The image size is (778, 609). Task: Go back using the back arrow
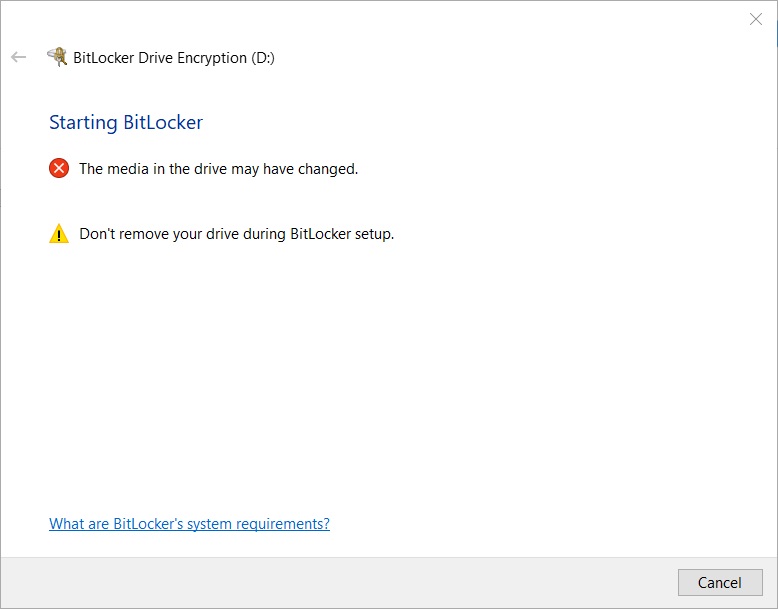pos(18,57)
